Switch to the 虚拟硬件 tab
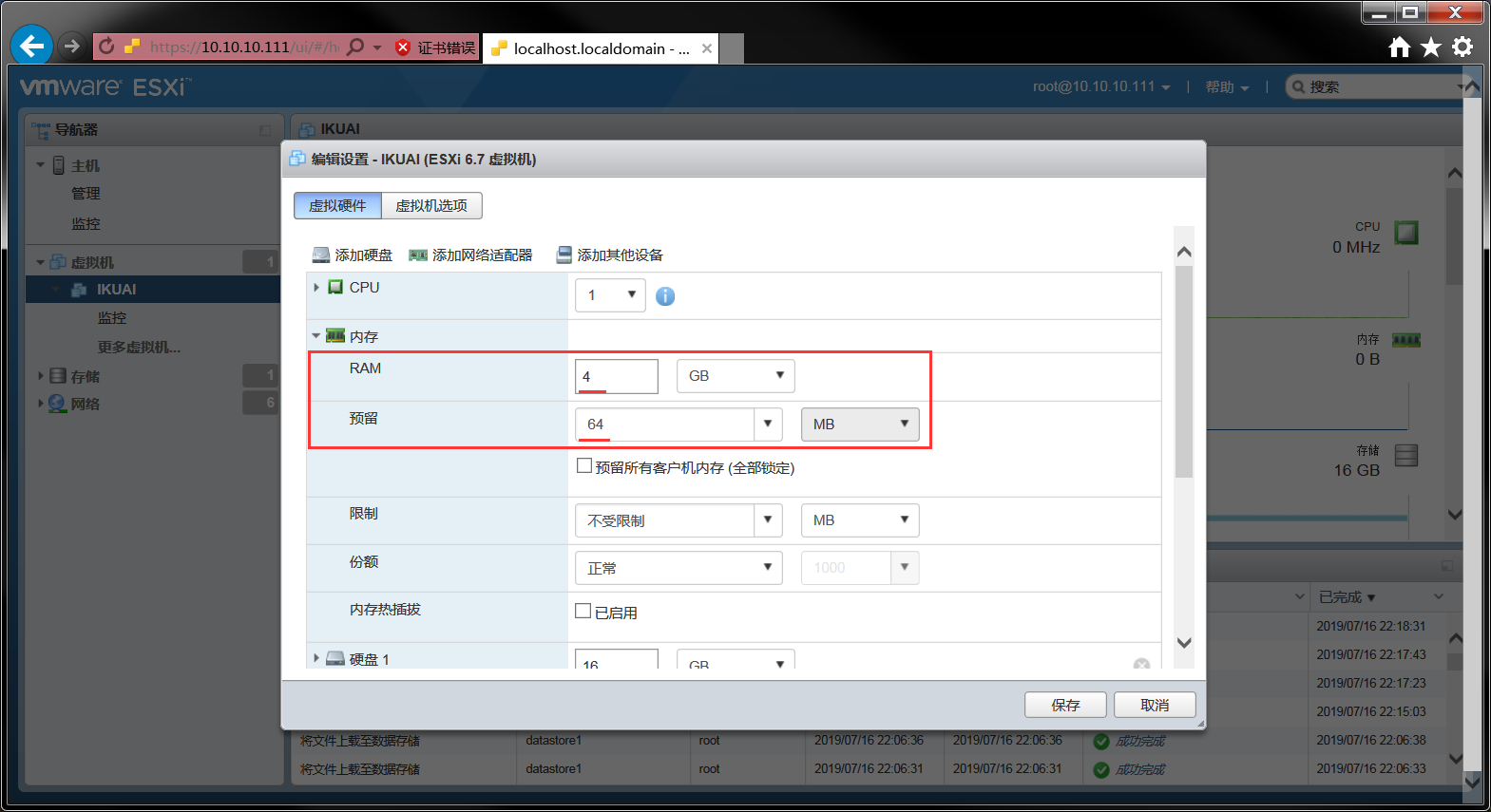1491x812 pixels. tap(337, 205)
